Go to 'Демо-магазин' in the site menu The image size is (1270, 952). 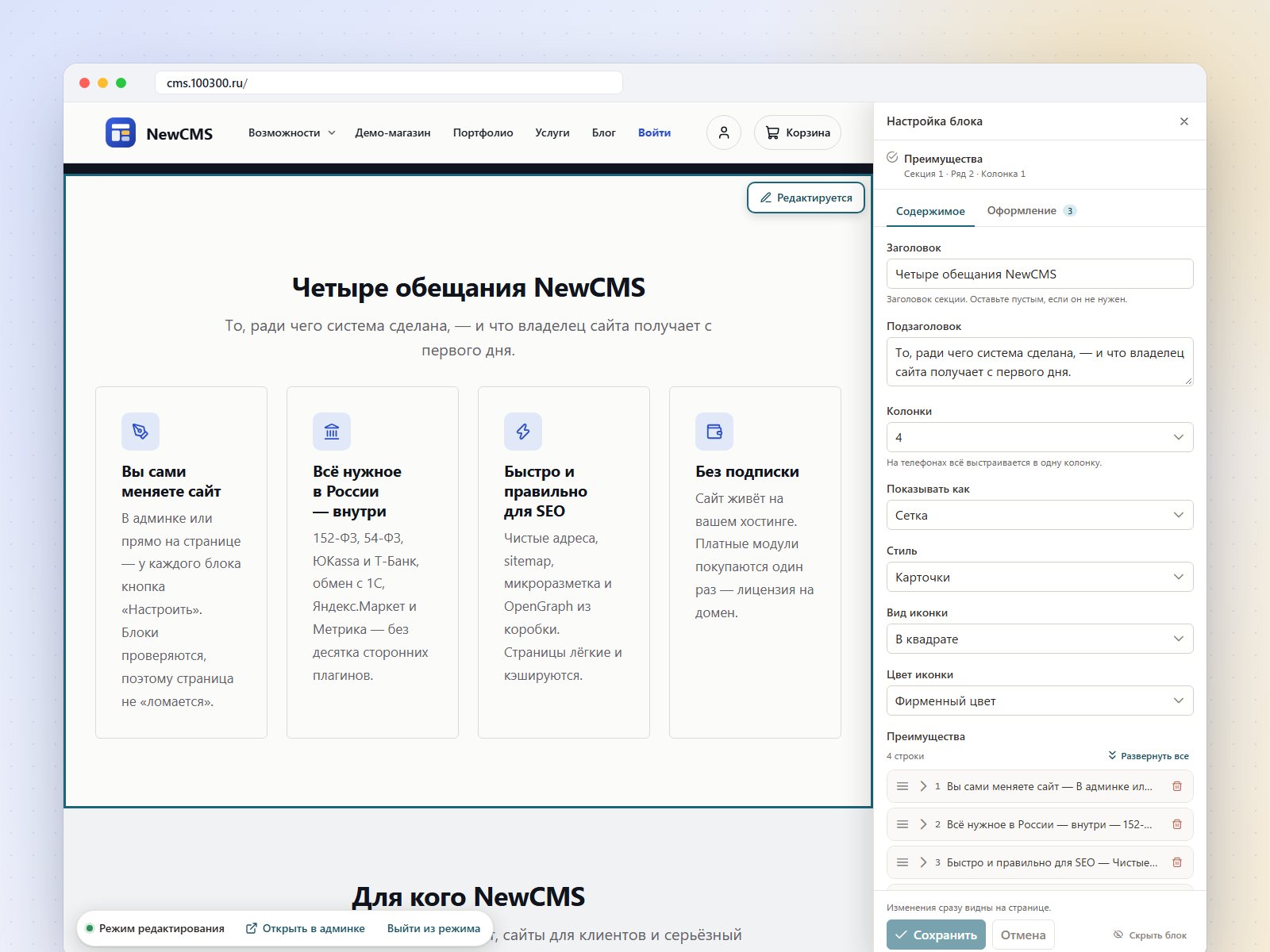coord(393,132)
